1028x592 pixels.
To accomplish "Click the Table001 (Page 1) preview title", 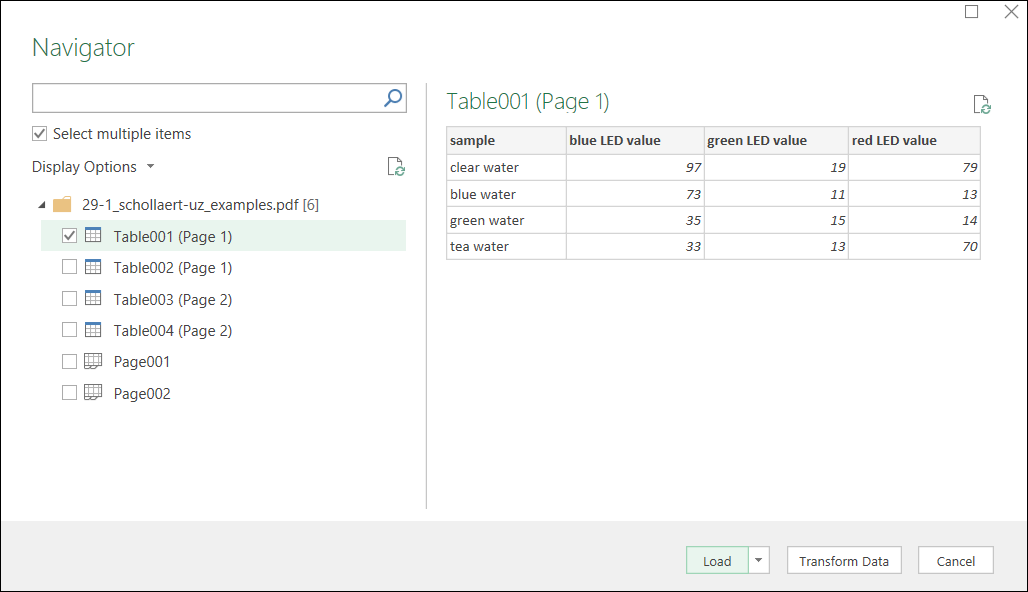I will click(528, 102).
